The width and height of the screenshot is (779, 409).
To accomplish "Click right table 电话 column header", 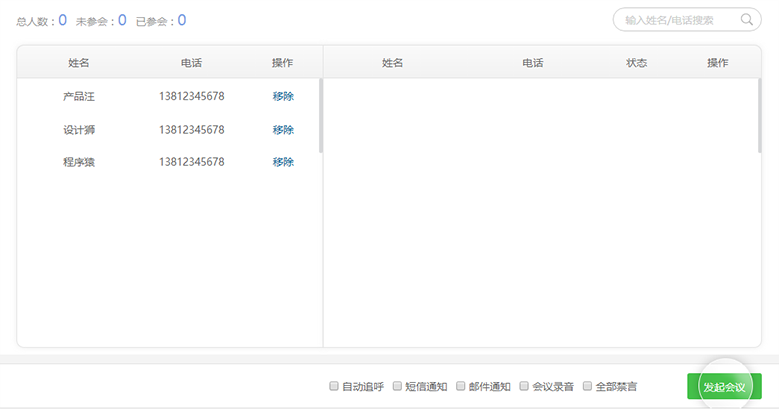I will click(x=533, y=63).
